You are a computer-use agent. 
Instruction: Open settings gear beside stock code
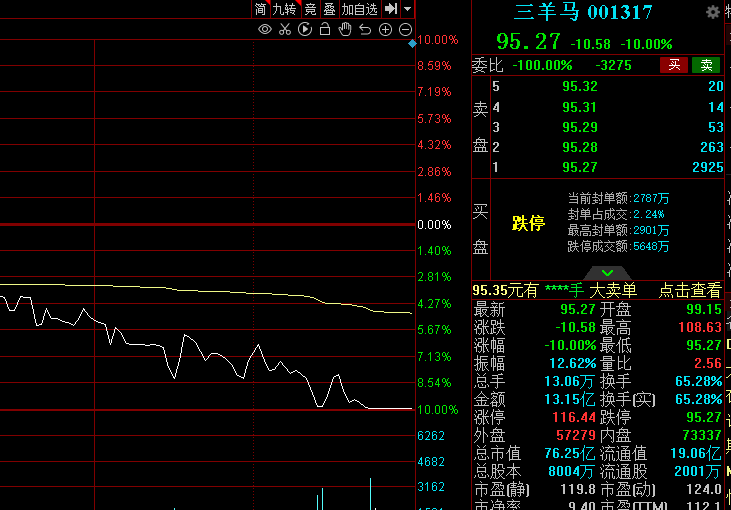[x=713, y=12]
